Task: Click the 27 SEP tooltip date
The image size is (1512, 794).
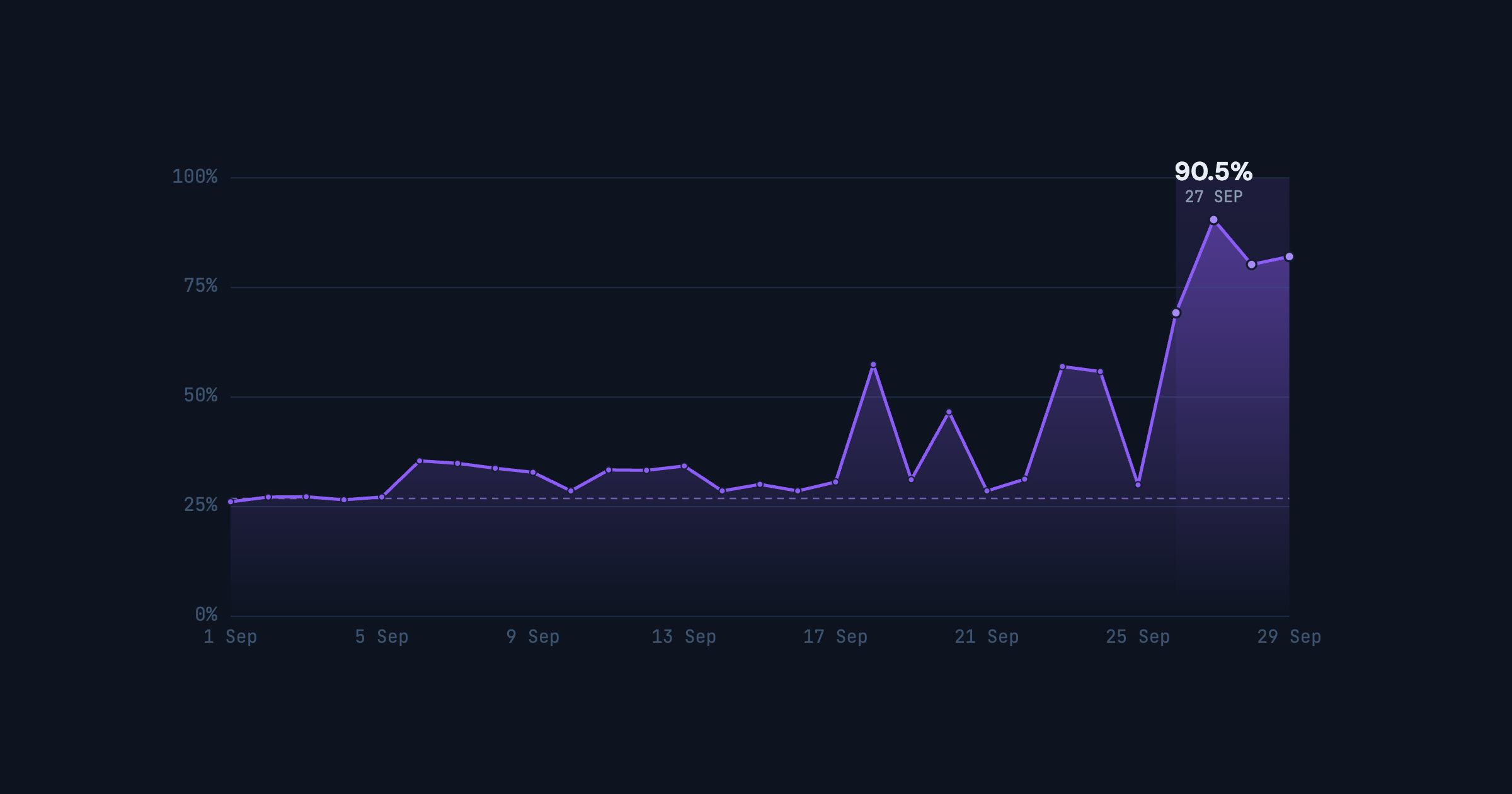Action: [1213, 197]
